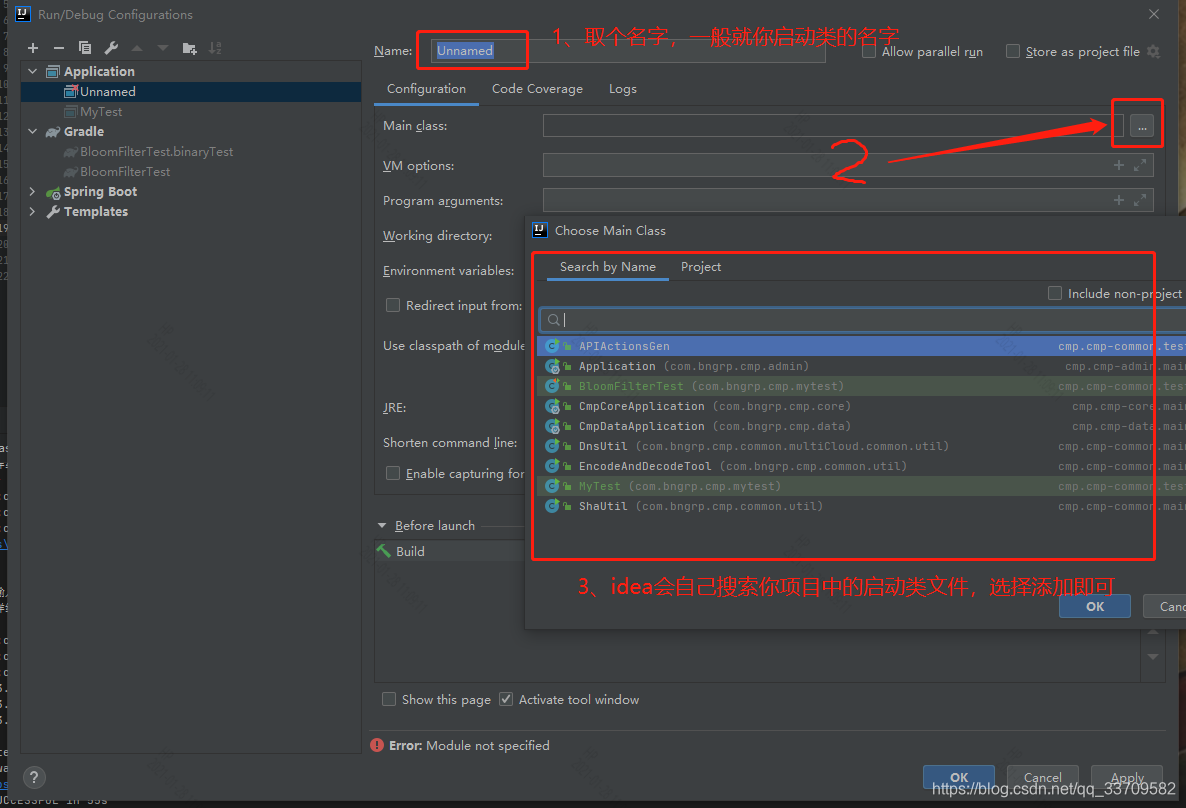This screenshot has height=808, width=1186.
Task: Choose MyTest (com.bngrp.cmp.mytest) class
Action: 862,486
